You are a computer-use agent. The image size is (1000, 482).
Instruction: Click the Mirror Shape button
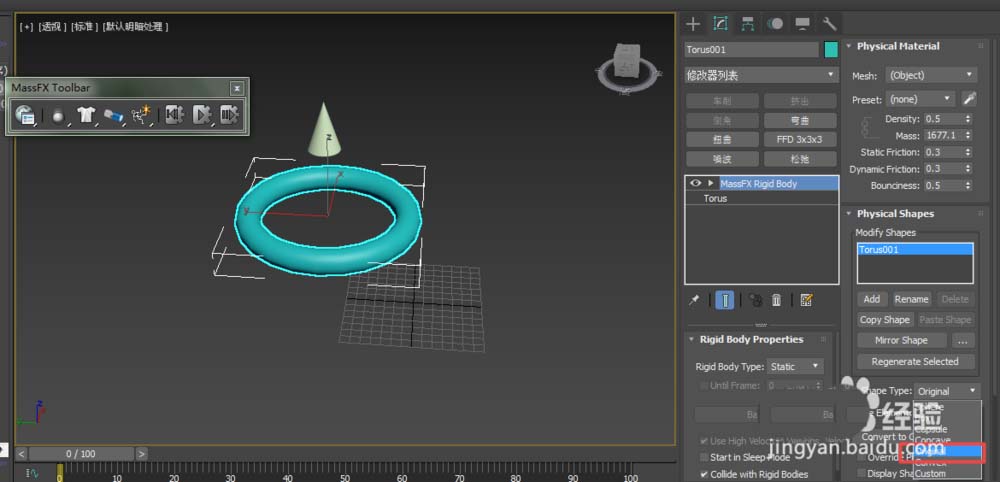pyautogui.click(x=901, y=340)
